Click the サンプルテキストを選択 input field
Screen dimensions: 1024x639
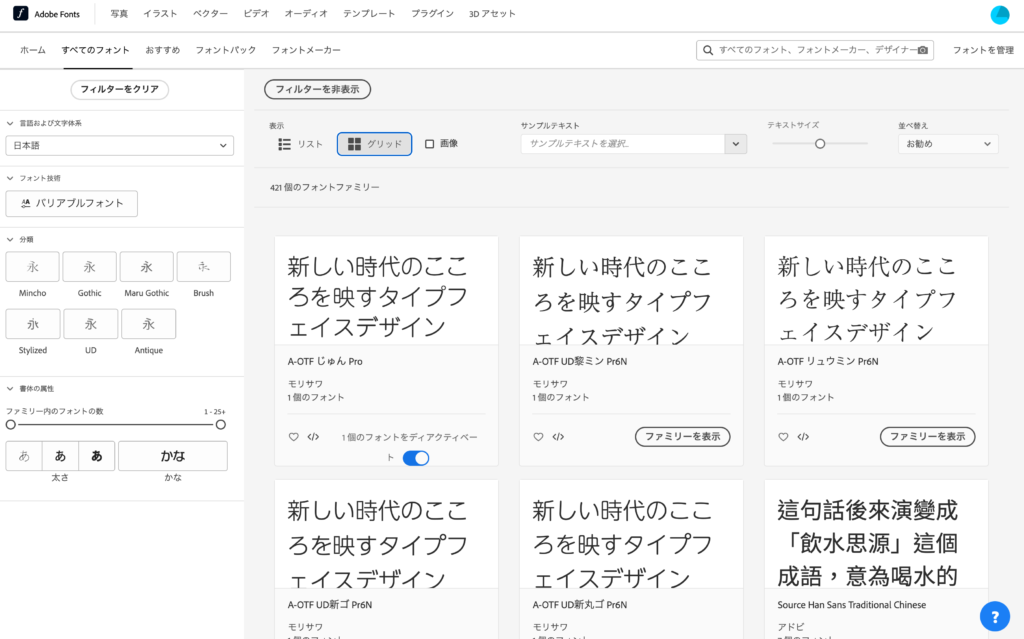(623, 144)
